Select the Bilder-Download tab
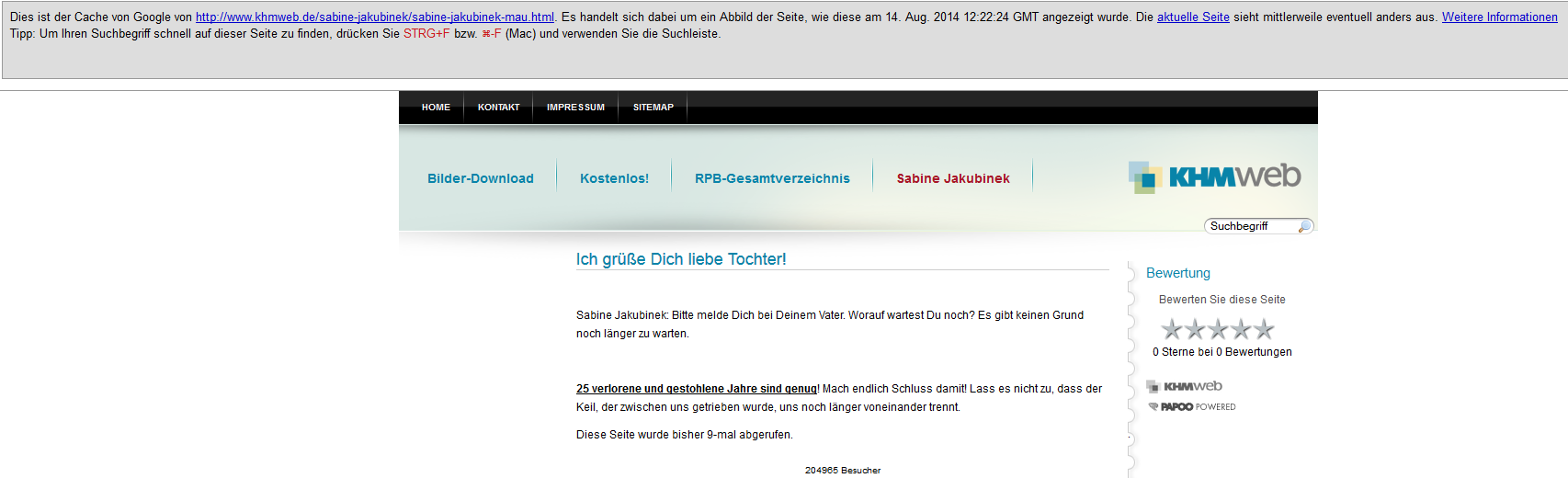The image size is (1568, 478). [x=481, y=178]
